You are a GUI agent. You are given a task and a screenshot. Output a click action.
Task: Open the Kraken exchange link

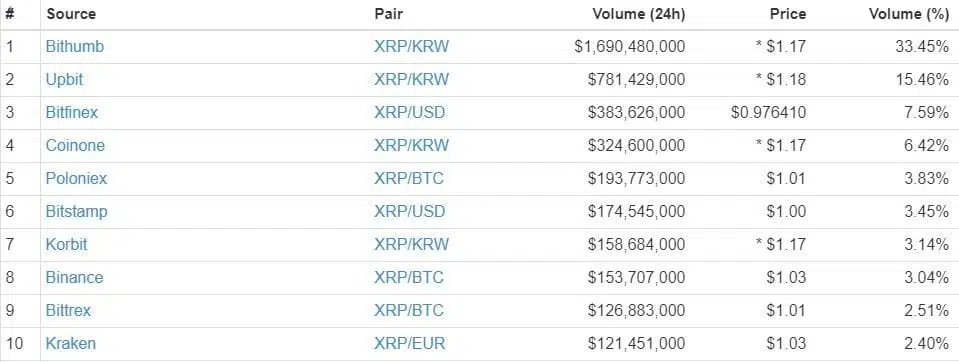71,344
